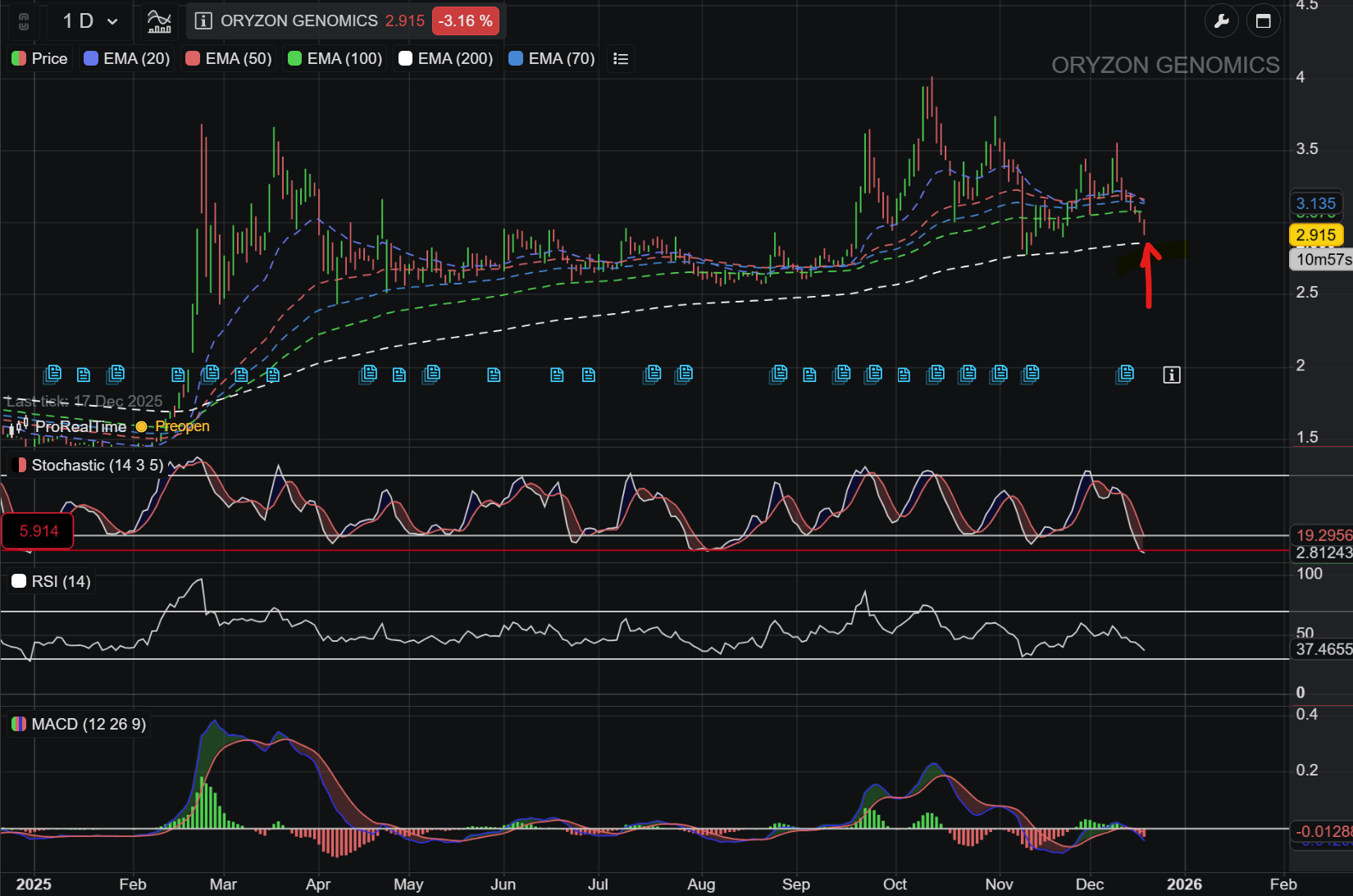Open chart settings via the wrench icon
Image resolution: width=1353 pixels, height=896 pixels.
[1222, 21]
